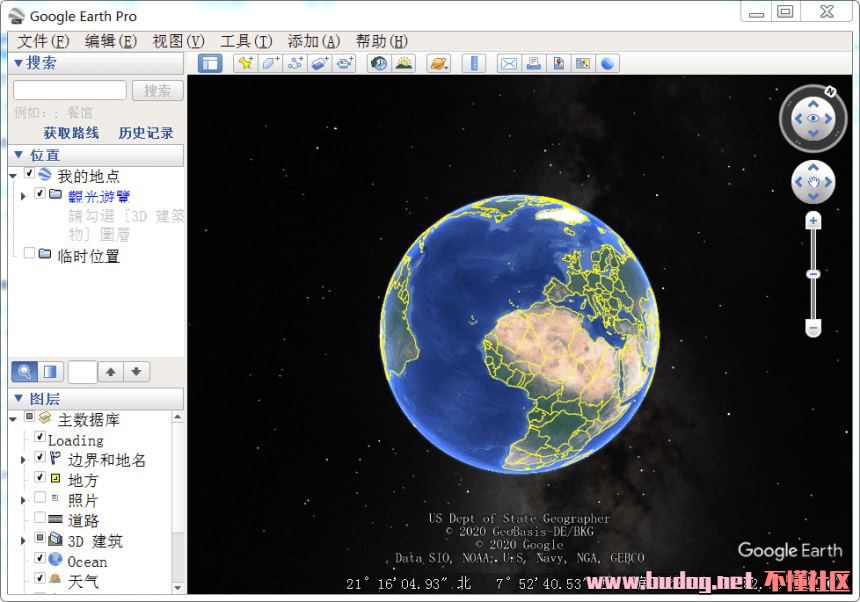Viewport: 860px width, 602px height.
Task: Click the places panel search magnifier button
Action: [x=25, y=372]
